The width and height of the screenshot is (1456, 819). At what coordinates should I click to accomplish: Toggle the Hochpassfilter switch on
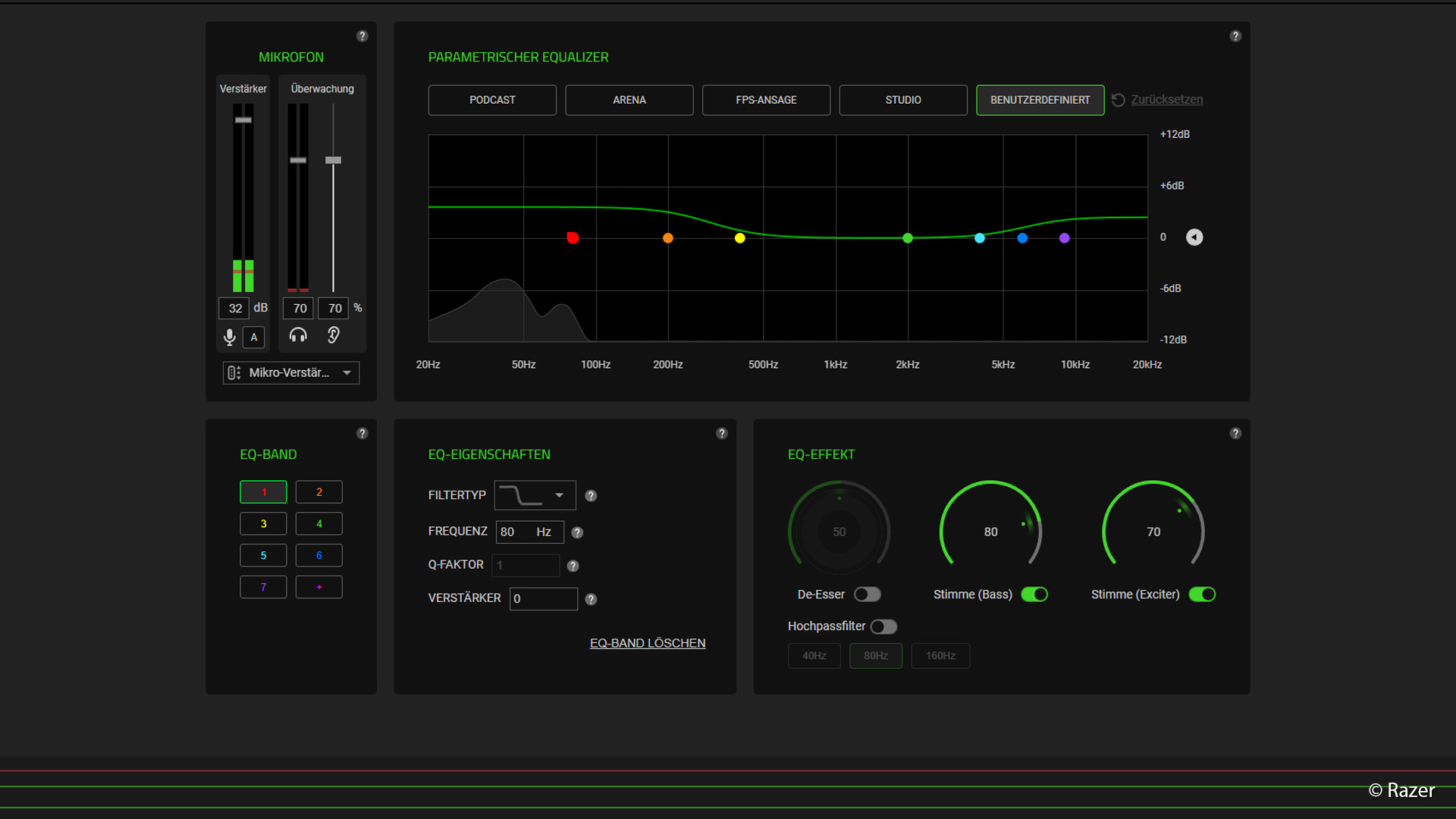(884, 626)
